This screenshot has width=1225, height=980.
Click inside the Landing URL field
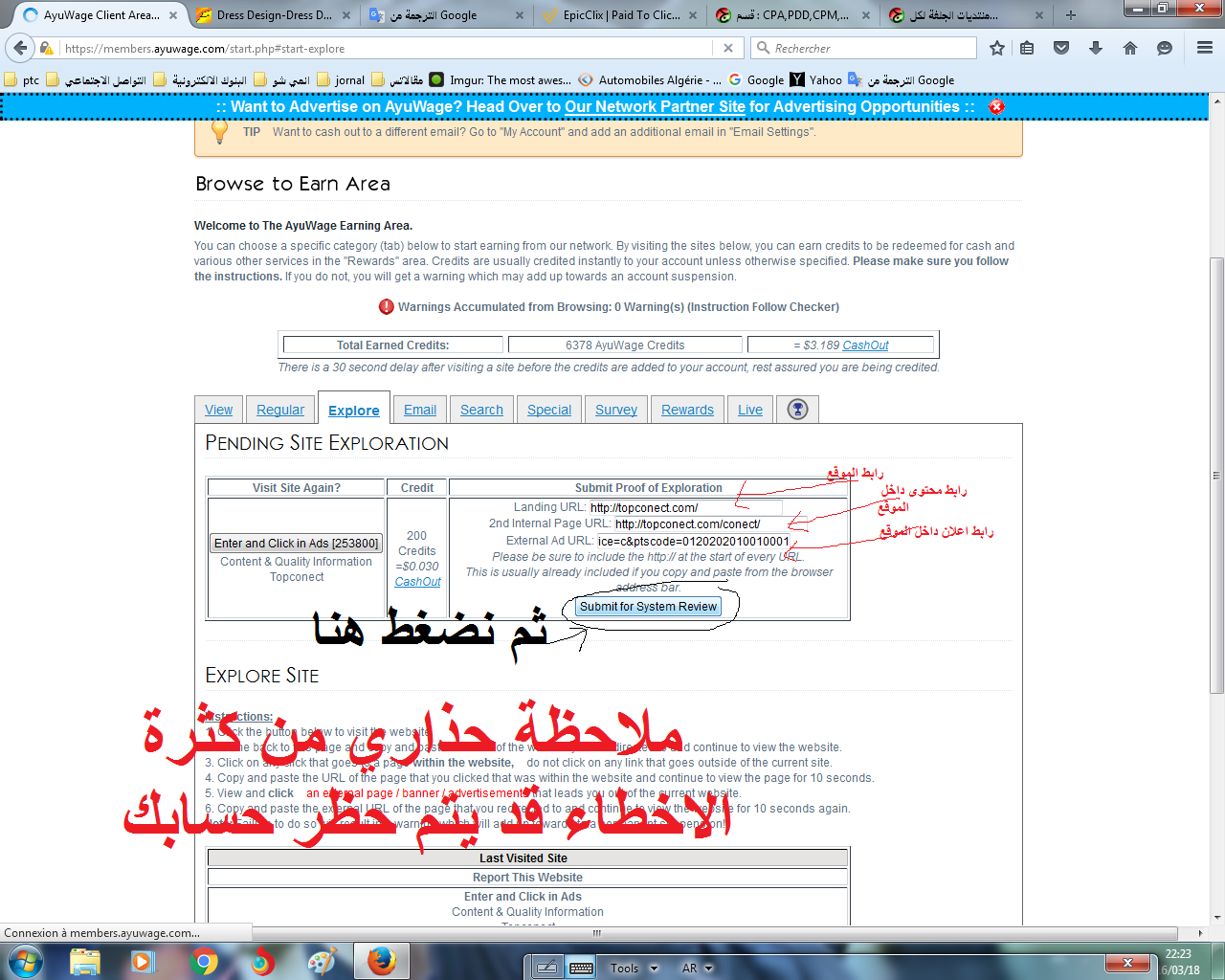[684, 507]
